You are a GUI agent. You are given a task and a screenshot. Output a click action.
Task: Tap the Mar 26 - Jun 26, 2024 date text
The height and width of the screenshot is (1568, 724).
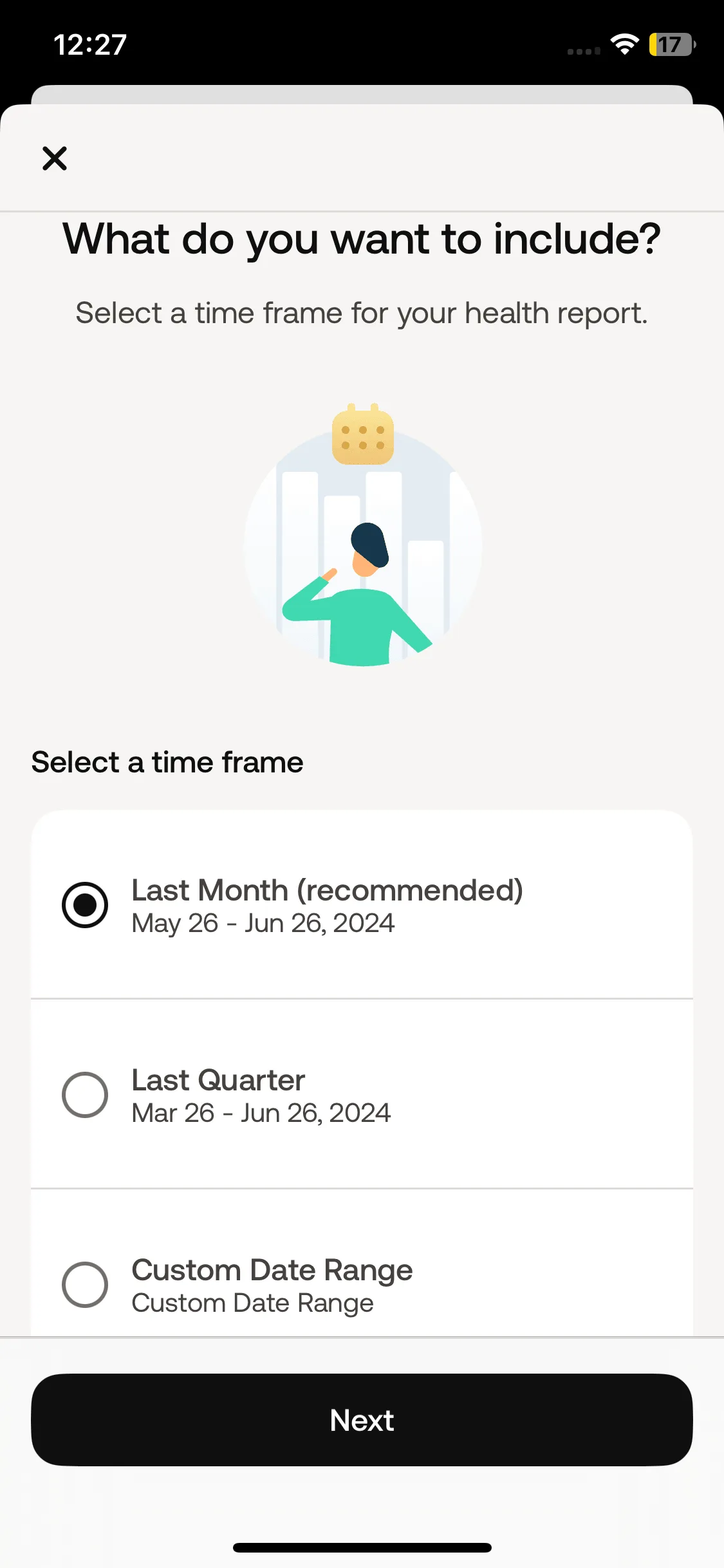pos(261,1113)
